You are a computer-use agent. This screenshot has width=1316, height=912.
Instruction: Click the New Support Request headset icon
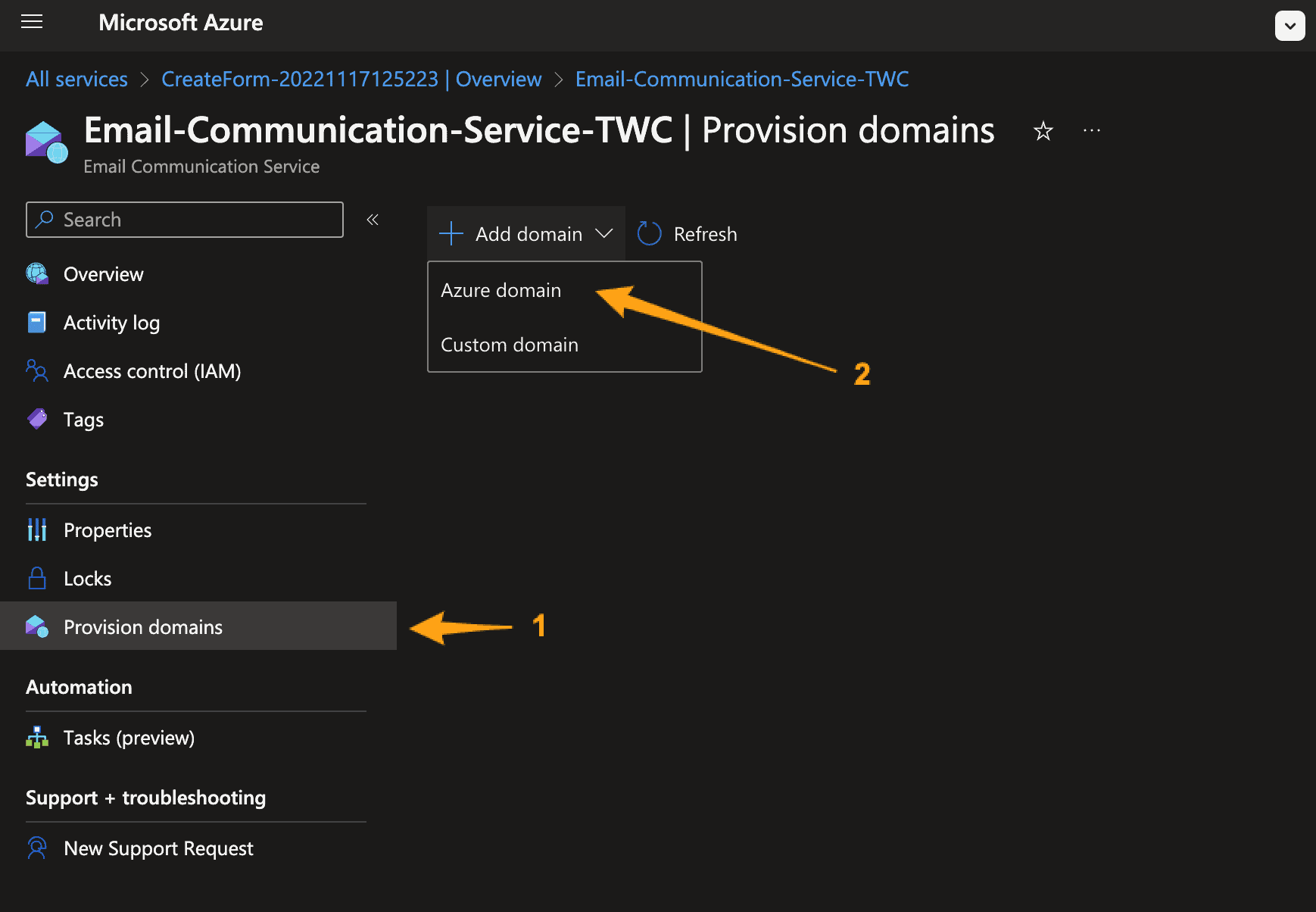[37, 848]
